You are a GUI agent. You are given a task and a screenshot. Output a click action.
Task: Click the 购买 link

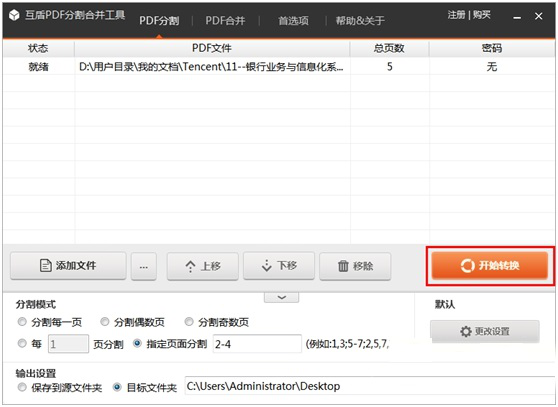[482, 15]
